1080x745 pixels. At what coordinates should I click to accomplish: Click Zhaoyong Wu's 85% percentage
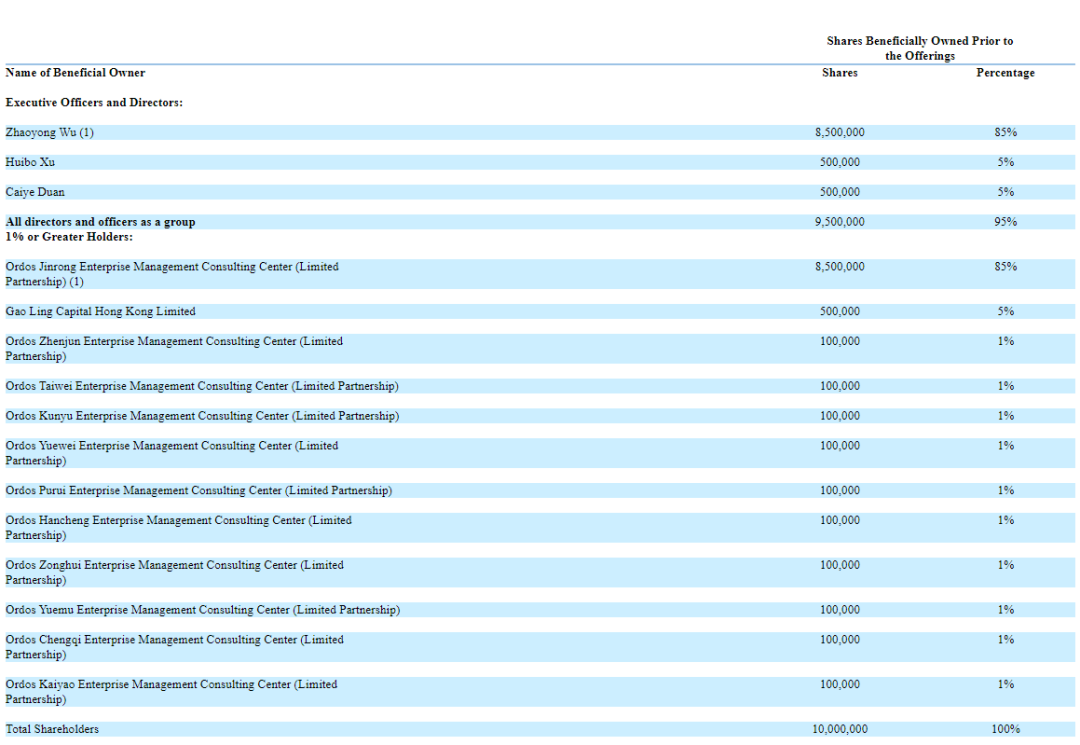(x=1006, y=132)
